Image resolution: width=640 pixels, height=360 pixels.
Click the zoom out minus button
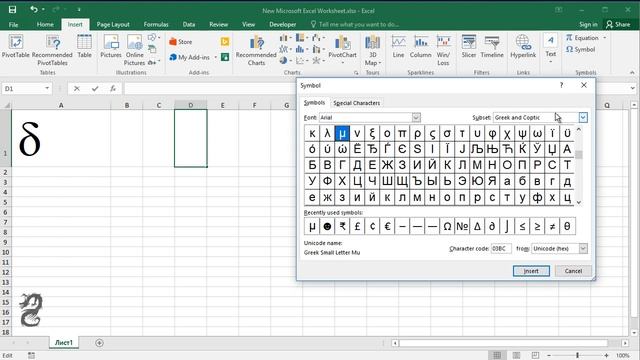[x=549, y=356]
